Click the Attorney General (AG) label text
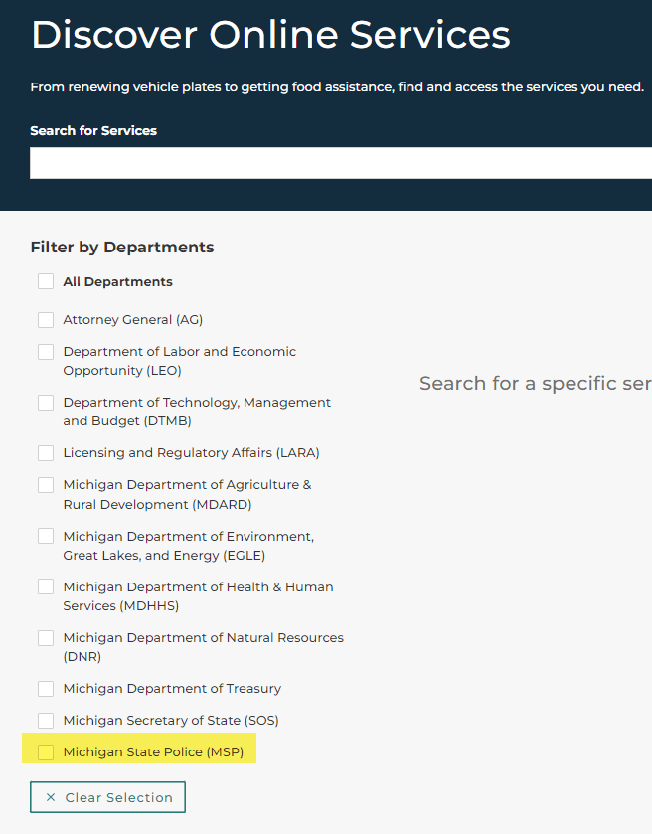 click(133, 320)
